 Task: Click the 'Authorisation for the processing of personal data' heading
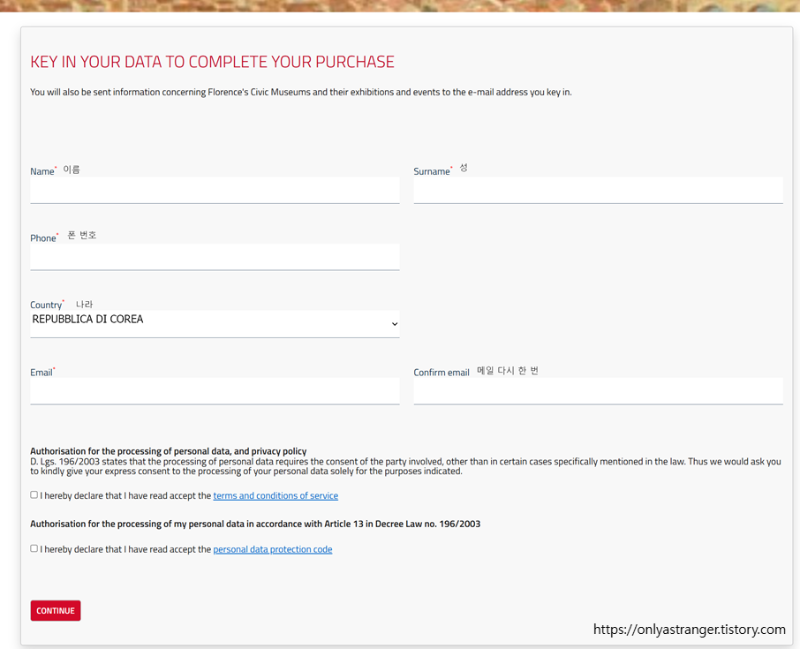pyautogui.click(x=168, y=451)
